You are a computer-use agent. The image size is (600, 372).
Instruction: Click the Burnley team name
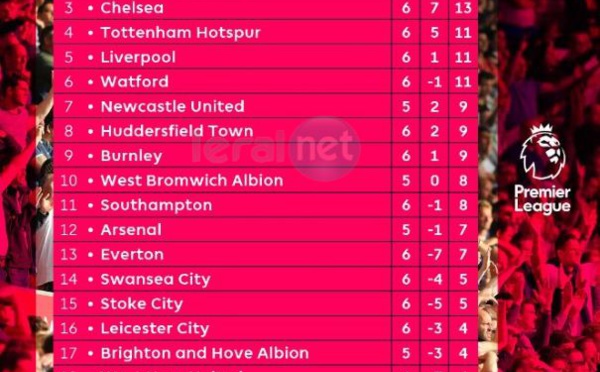(131, 156)
